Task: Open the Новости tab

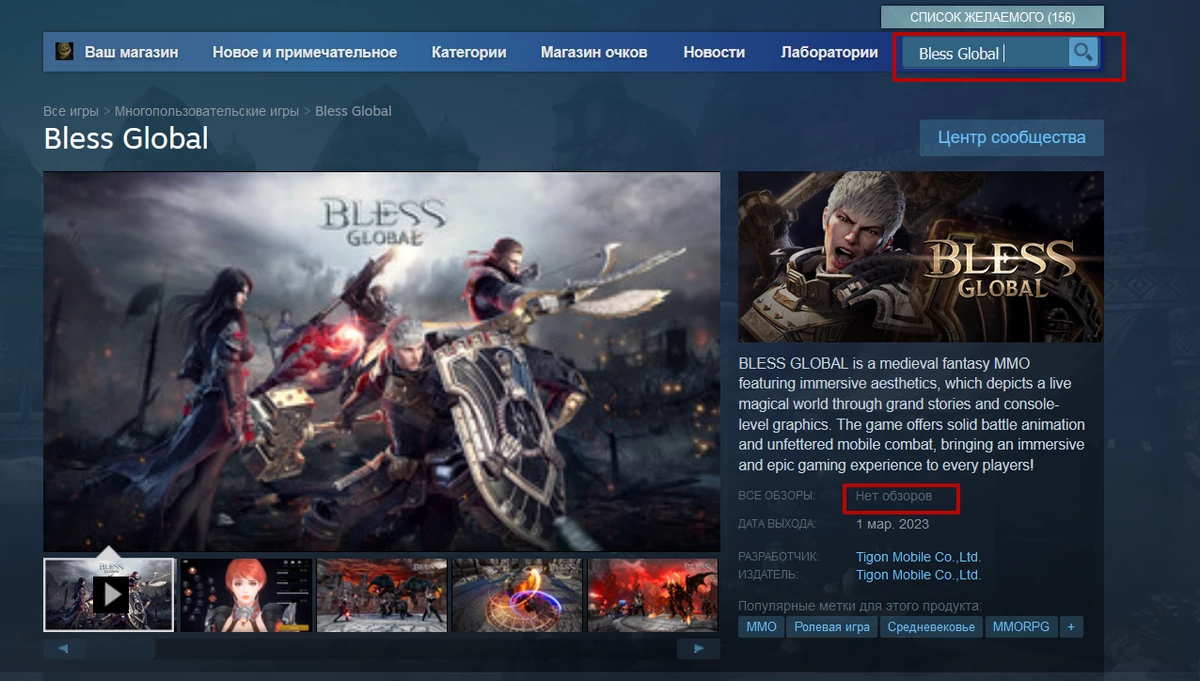Action: (714, 52)
